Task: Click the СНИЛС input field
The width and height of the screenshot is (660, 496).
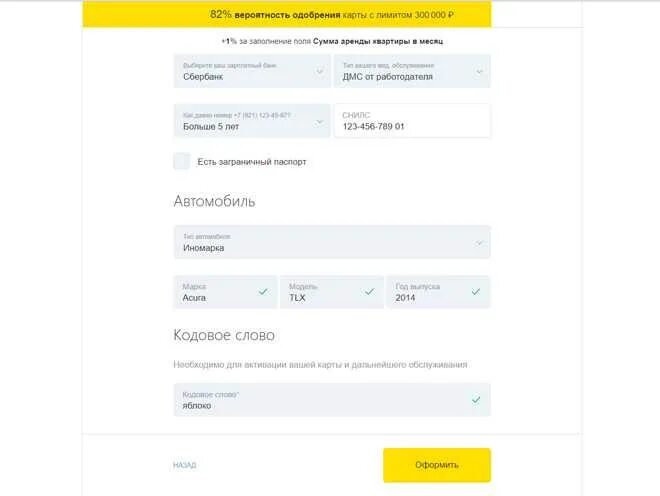Action: pyautogui.click(x=412, y=121)
